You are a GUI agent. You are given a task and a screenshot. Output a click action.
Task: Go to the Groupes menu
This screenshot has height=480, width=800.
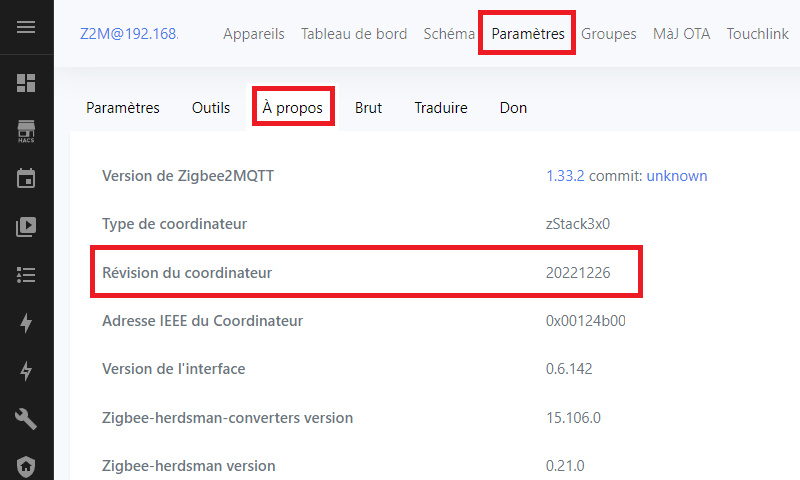pos(608,34)
